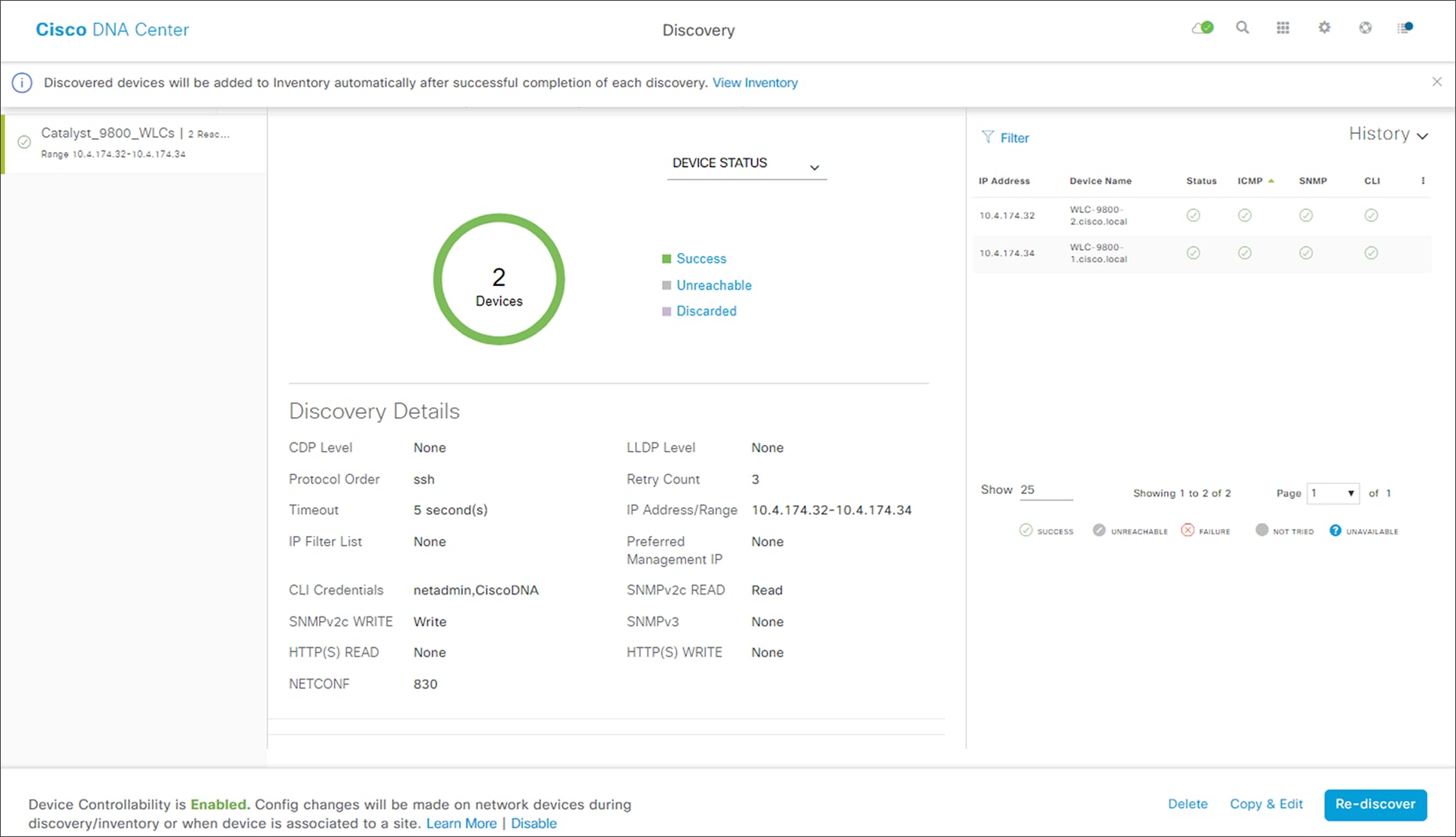Viewport: 1456px width, 837px height.
Task: Click CLI check icon for 10.4.174.32
Action: [x=1371, y=215]
